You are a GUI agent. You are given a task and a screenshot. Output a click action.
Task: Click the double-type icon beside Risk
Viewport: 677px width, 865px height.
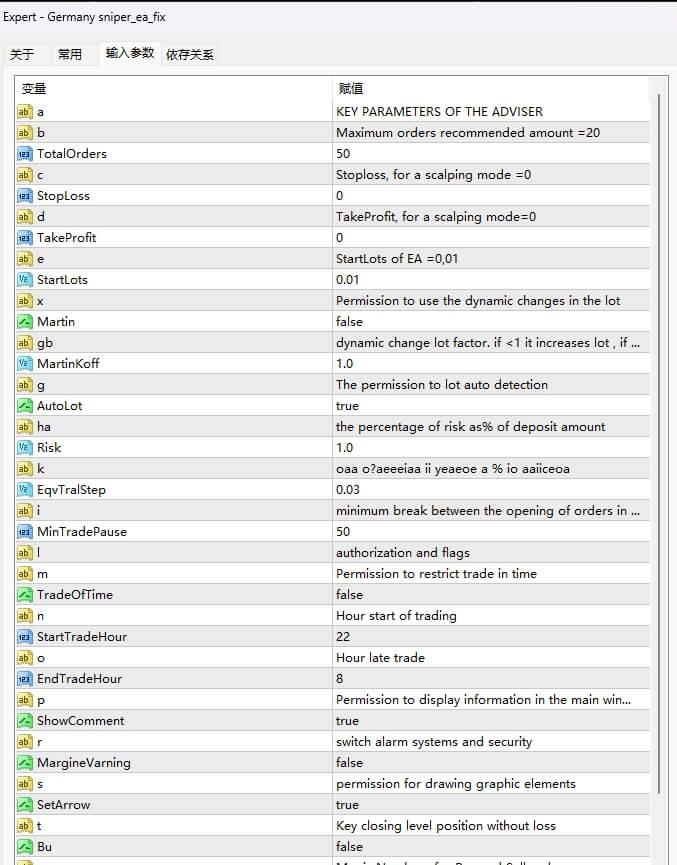point(25,448)
